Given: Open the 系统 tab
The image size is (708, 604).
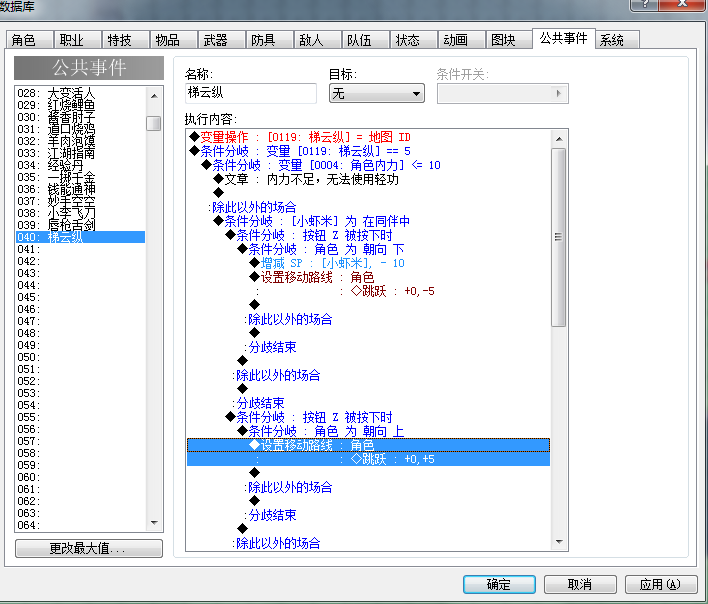Looking at the screenshot, I should pyautogui.click(x=617, y=40).
